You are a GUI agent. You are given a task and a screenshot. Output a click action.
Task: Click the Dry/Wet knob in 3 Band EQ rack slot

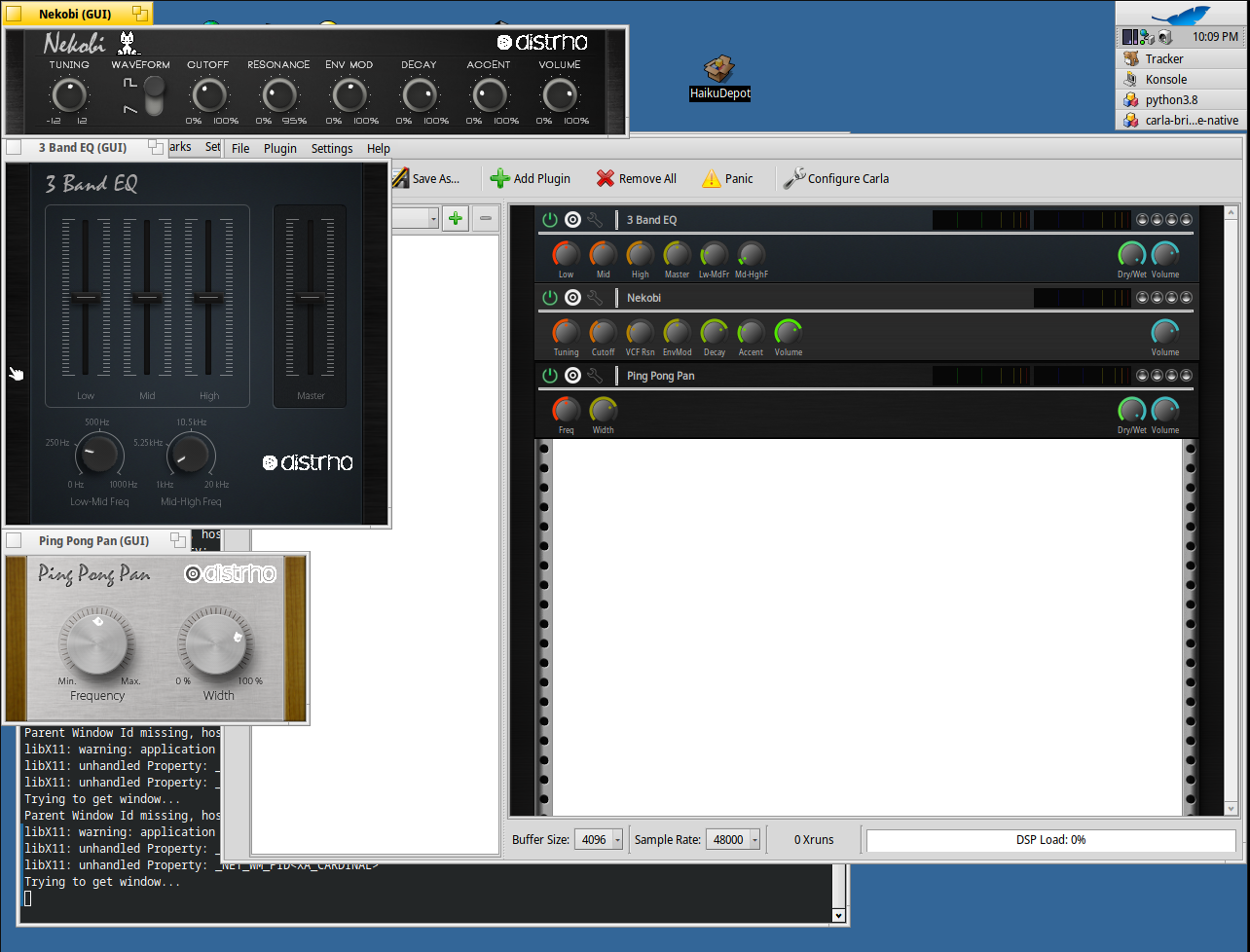click(x=1131, y=255)
